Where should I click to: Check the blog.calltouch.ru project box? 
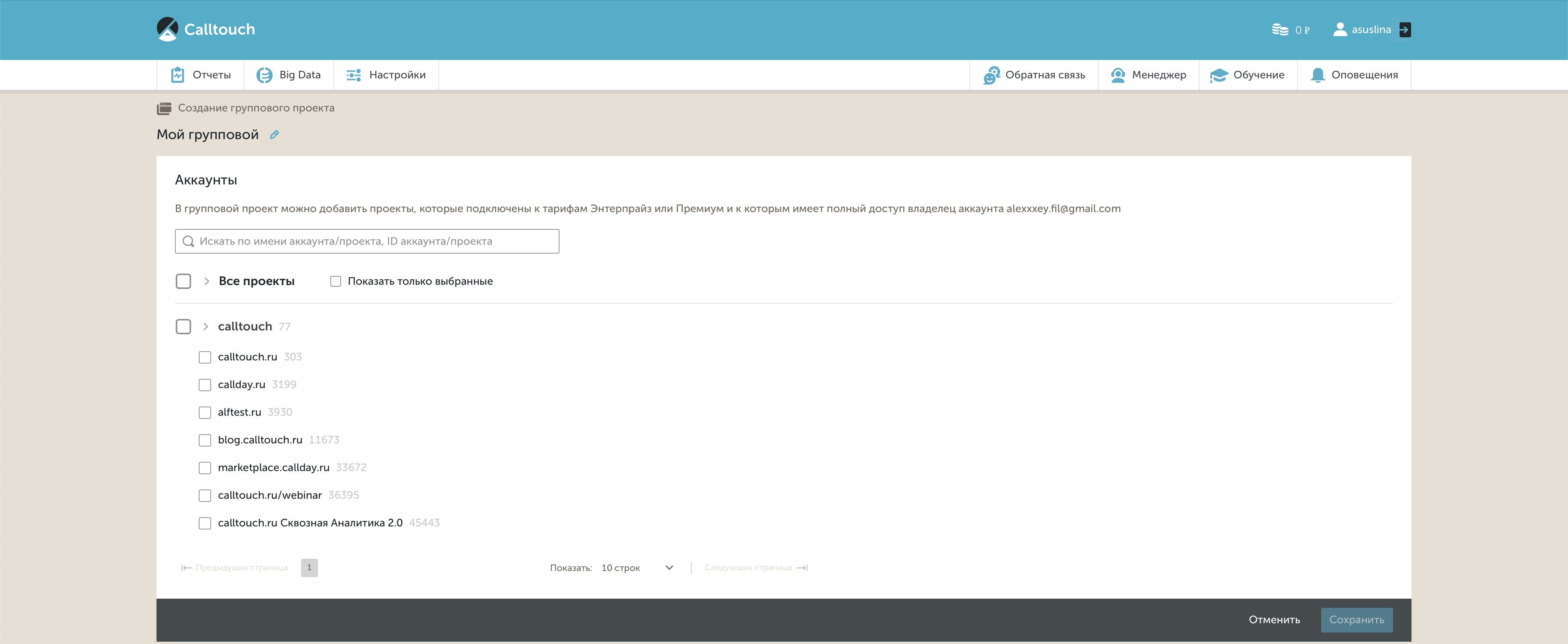pos(205,440)
